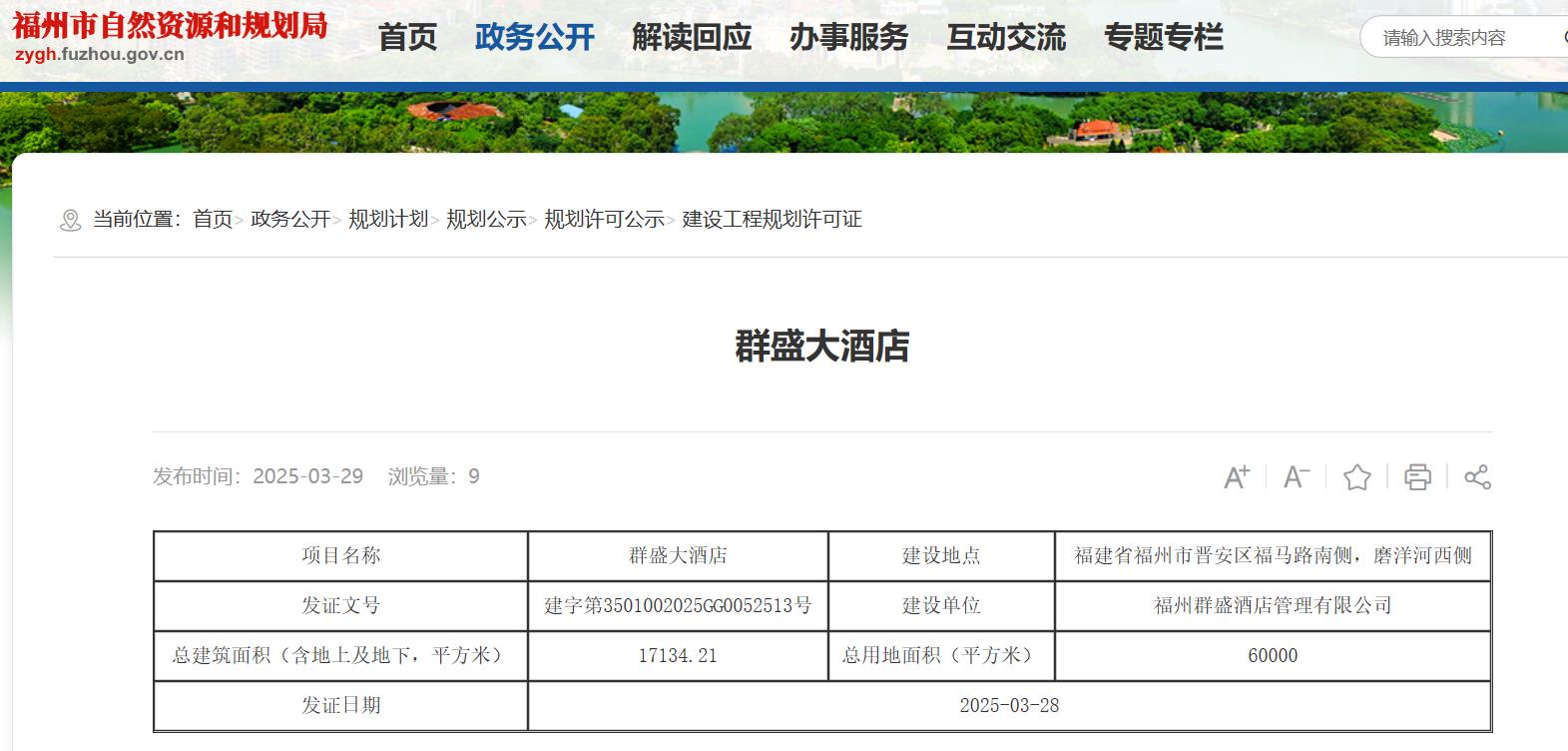Click the 总建筑面积 label cell
The height and width of the screenshot is (751, 1568).
pos(340,656)
